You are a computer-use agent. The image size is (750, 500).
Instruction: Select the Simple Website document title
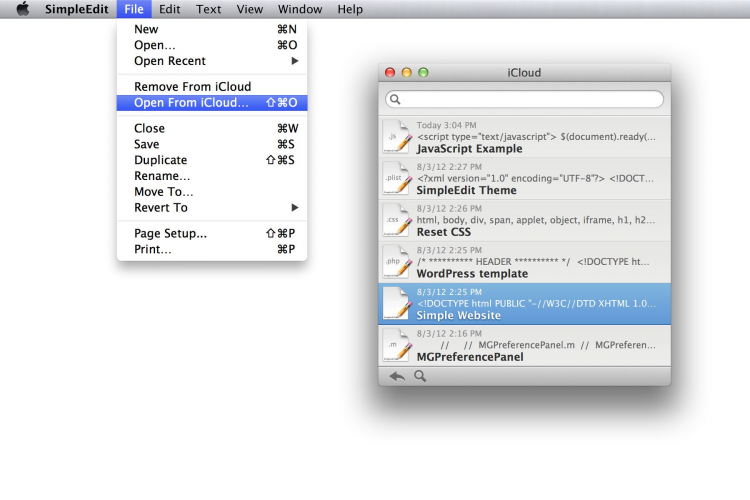[x=459, y=315]
